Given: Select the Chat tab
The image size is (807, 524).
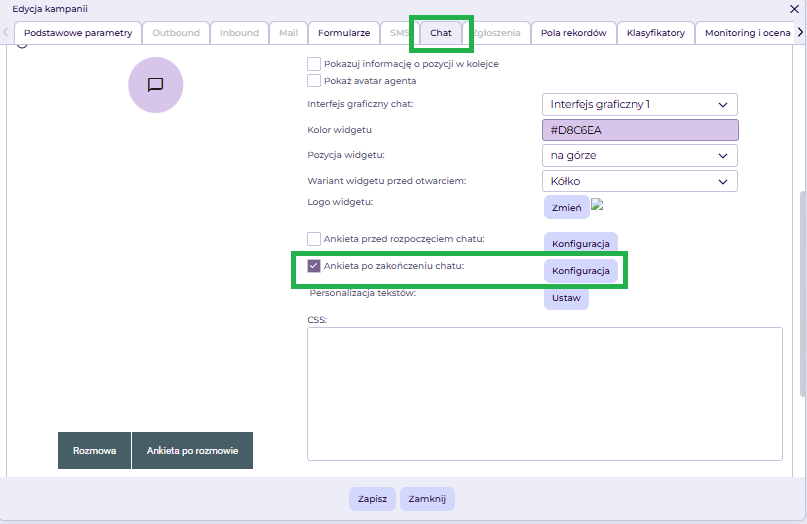Looking at the screenshot, I should tap(441, 33).
